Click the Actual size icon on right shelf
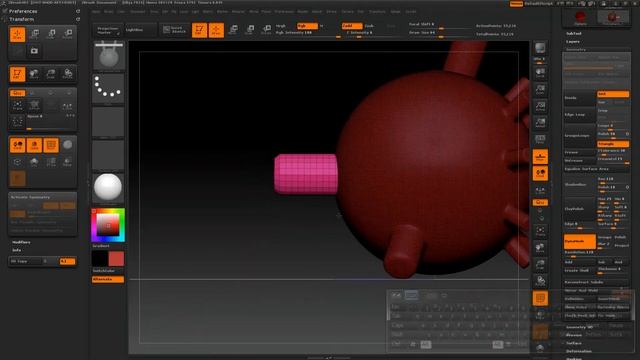 540,107
